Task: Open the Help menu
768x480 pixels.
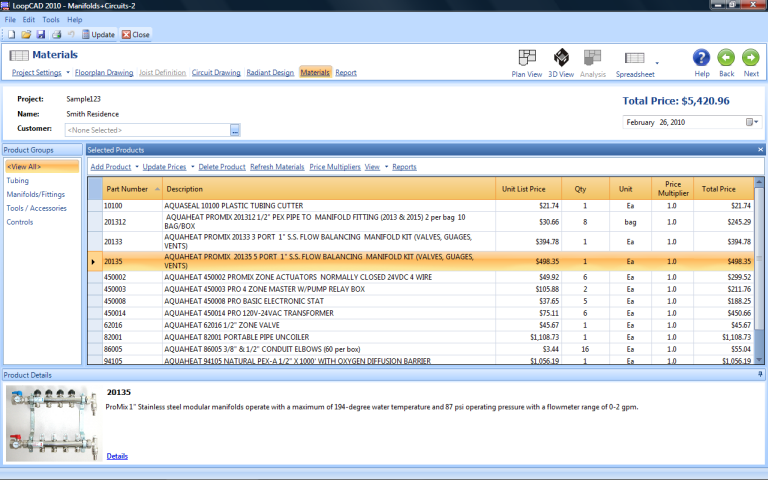Action: click(74, 20)
